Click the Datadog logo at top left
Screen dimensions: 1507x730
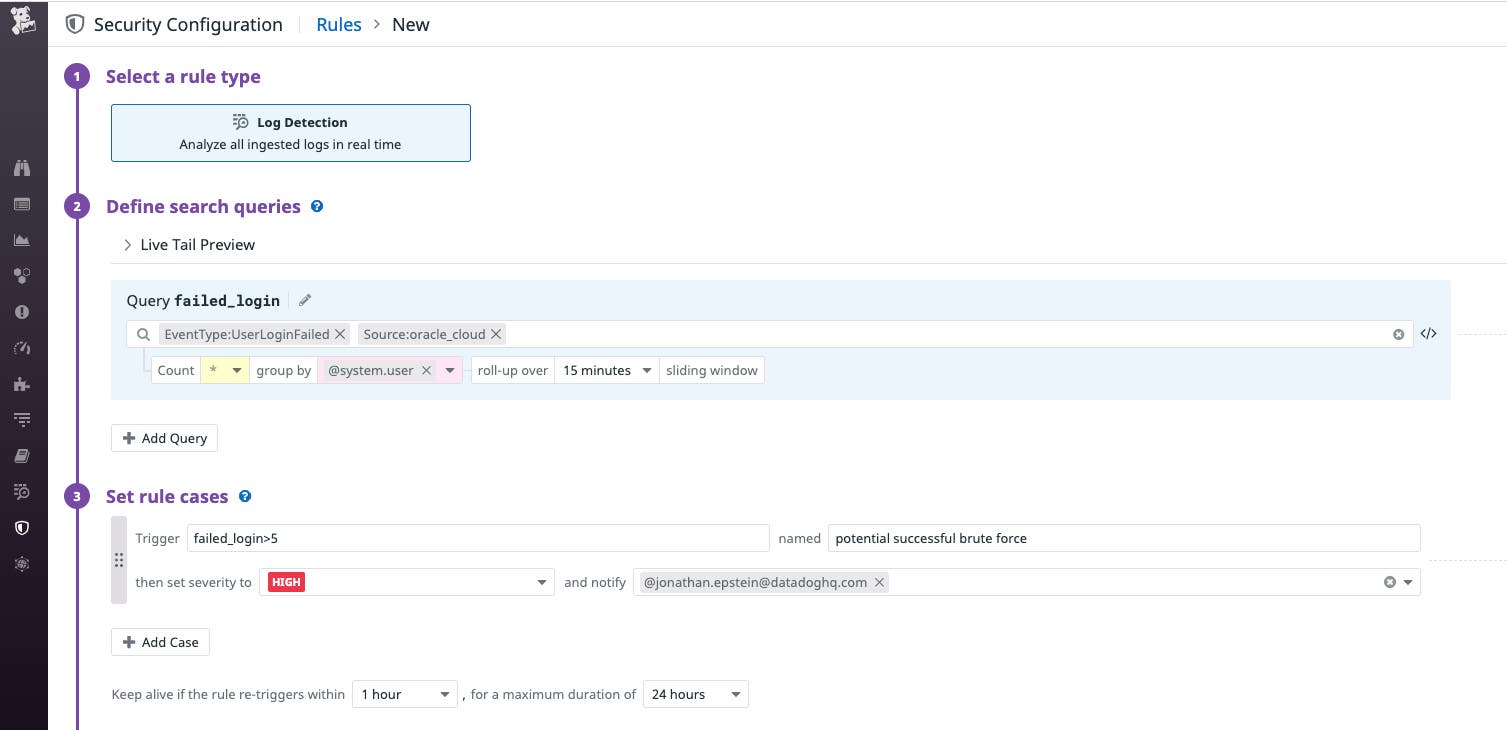[22, 20]
